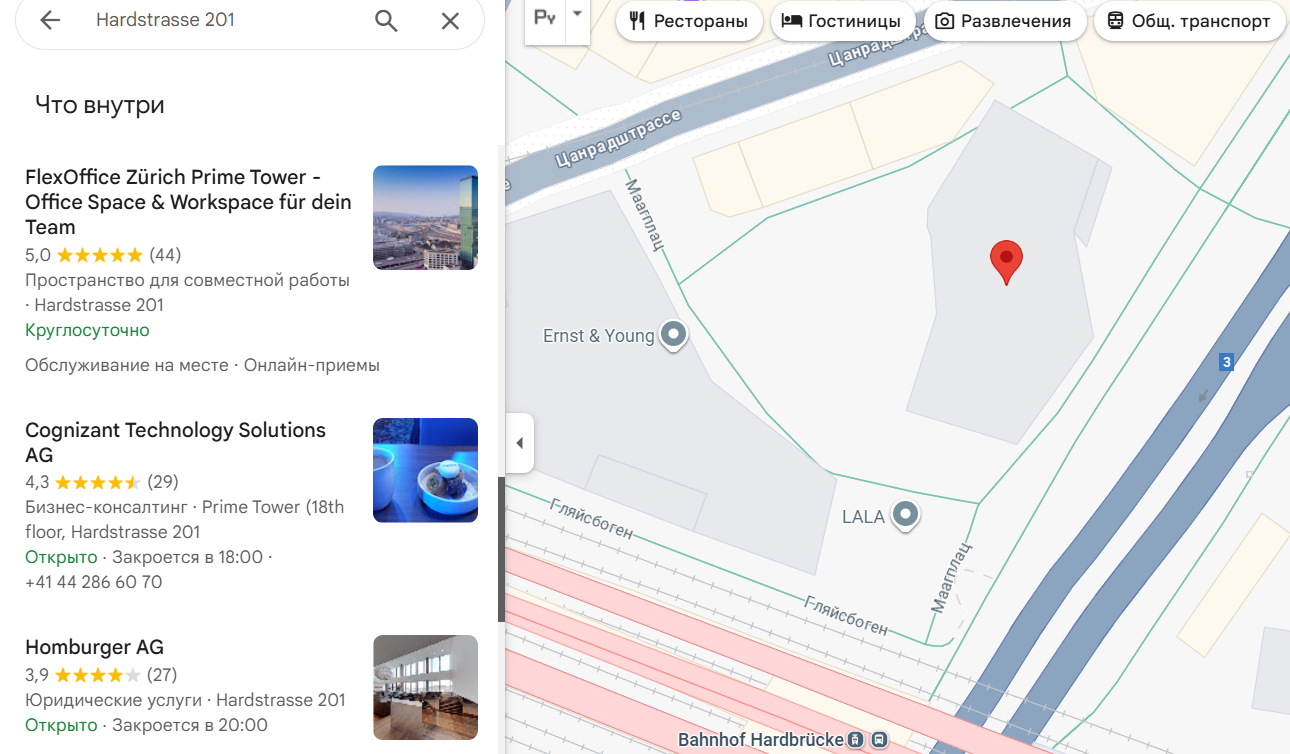Image resolution: width=1290 pixels, height=754 pixels.
Task: Filter map by Рестораны
Action: pos(689,21)
